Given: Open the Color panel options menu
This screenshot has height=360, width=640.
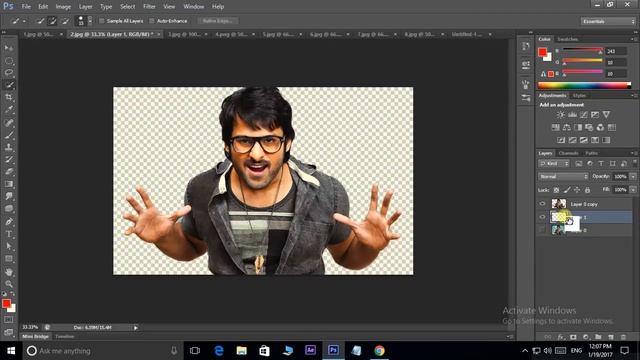Looking at the screenshot, I should tap(634, 39).
